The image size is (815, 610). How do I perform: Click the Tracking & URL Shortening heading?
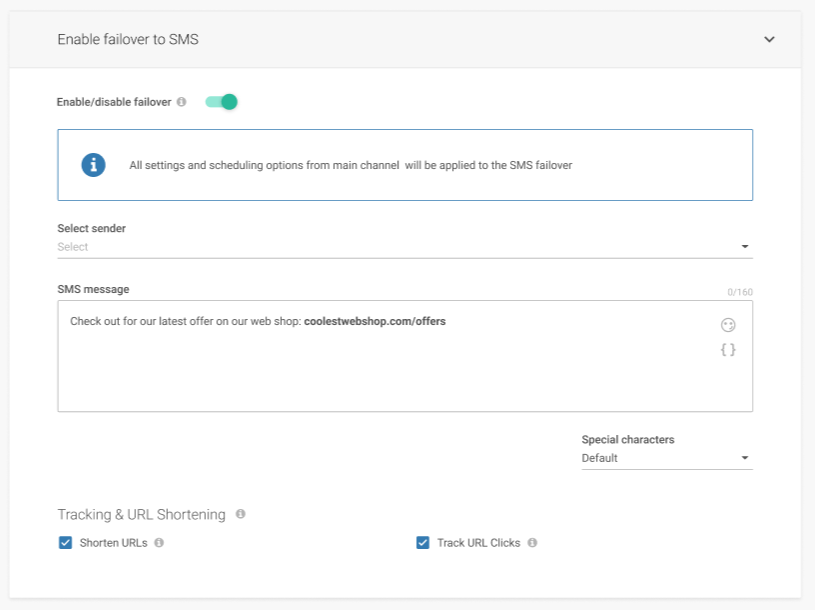[141, 514]
